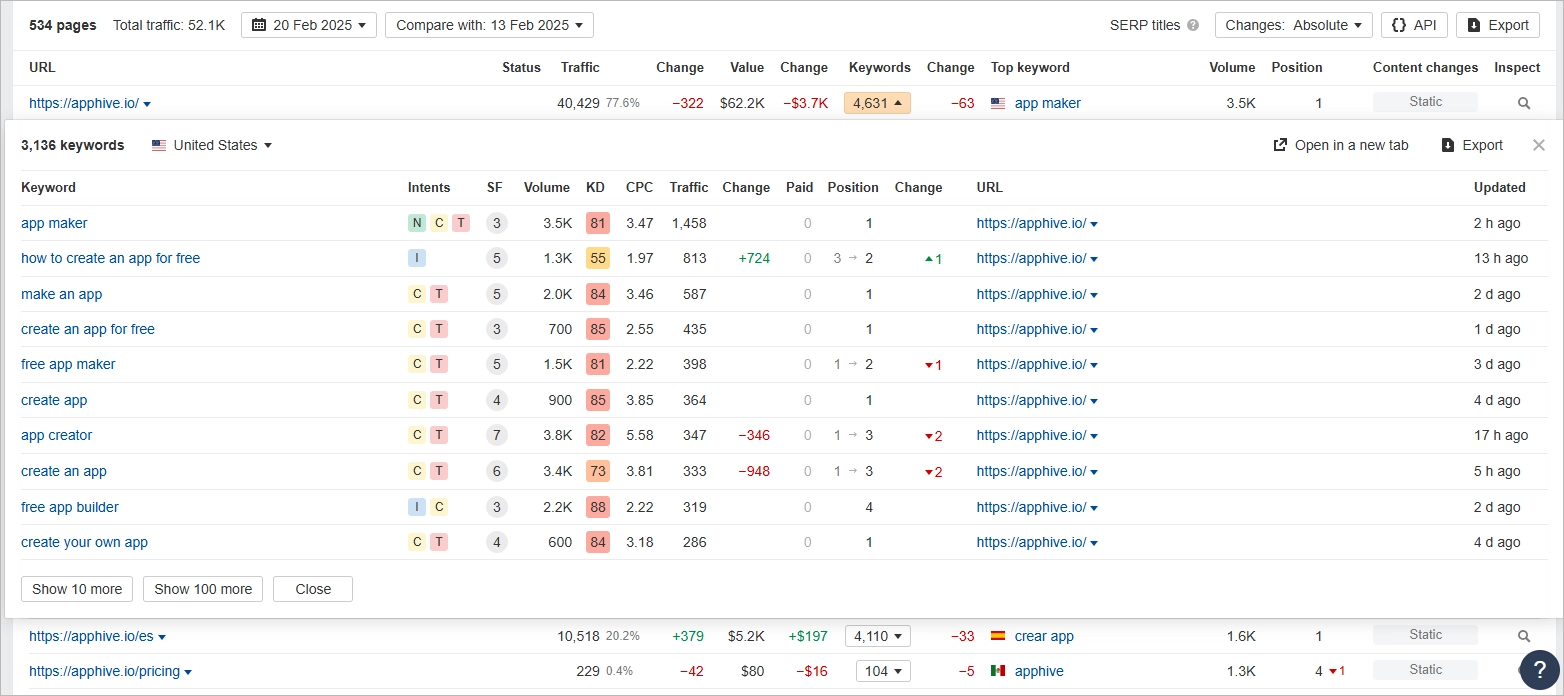The width and height of the screenshot is (1564, 696).
Task: Click the Show 10 more button
Action: click(76, 589)
